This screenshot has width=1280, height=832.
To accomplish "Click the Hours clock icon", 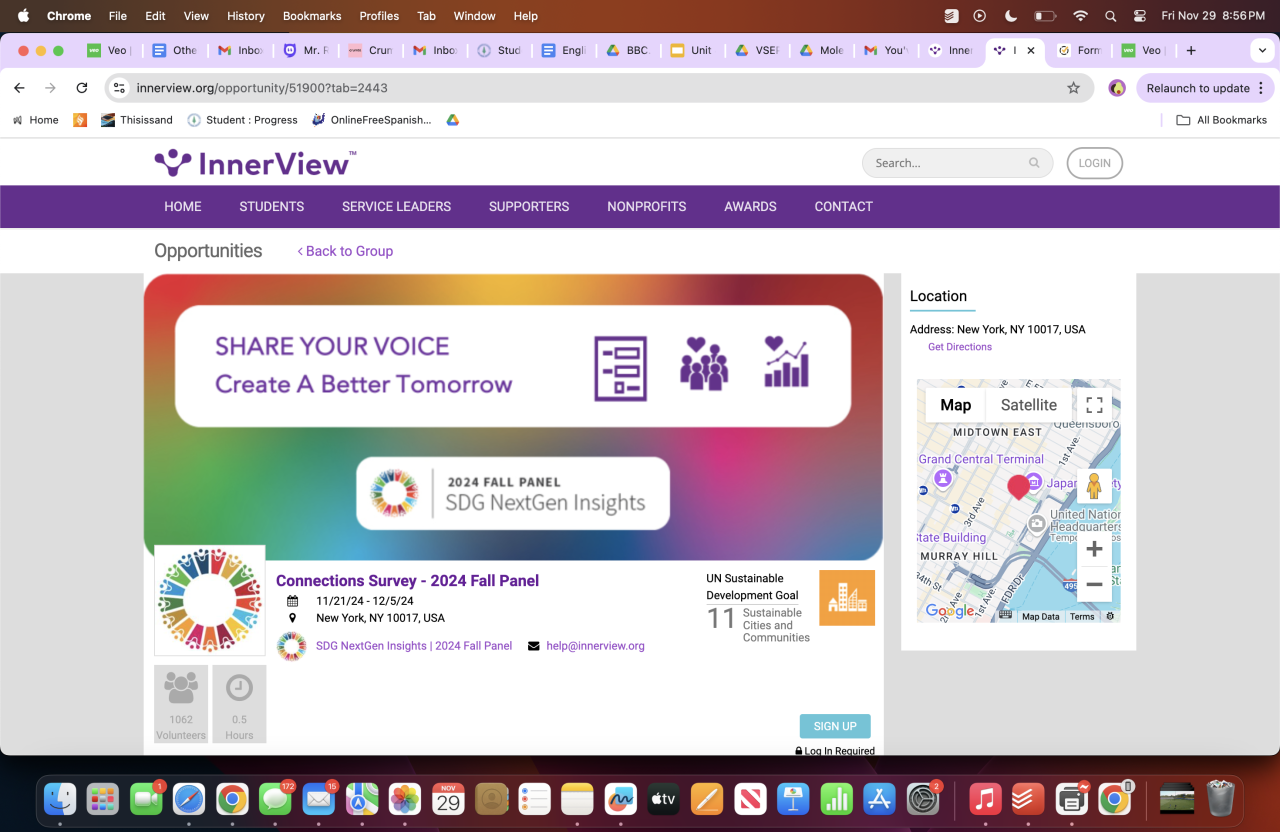I will (239, 688).
